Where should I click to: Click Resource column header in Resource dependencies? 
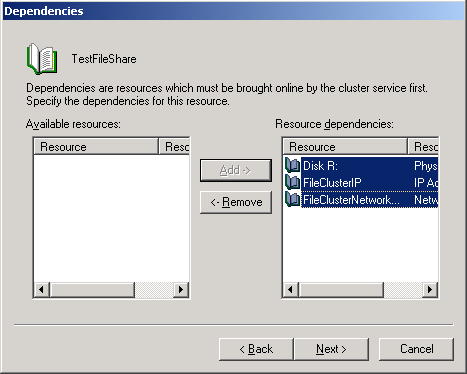tap(345, 147)
